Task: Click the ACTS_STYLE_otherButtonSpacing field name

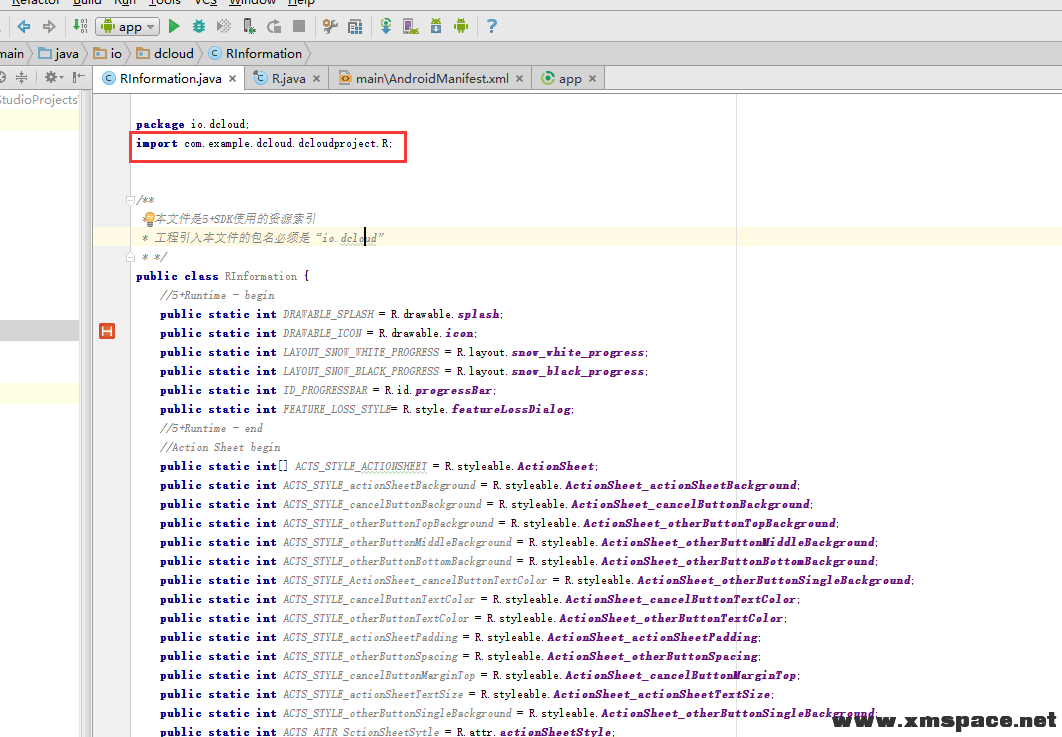Action: tap(370, 656)
